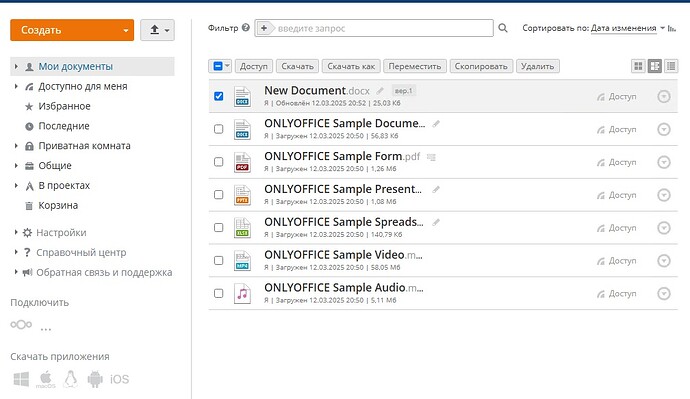Click the Скачать button
Image resolution: width=690 pixels, height=399 pixels.
click(x=297, y=66)
